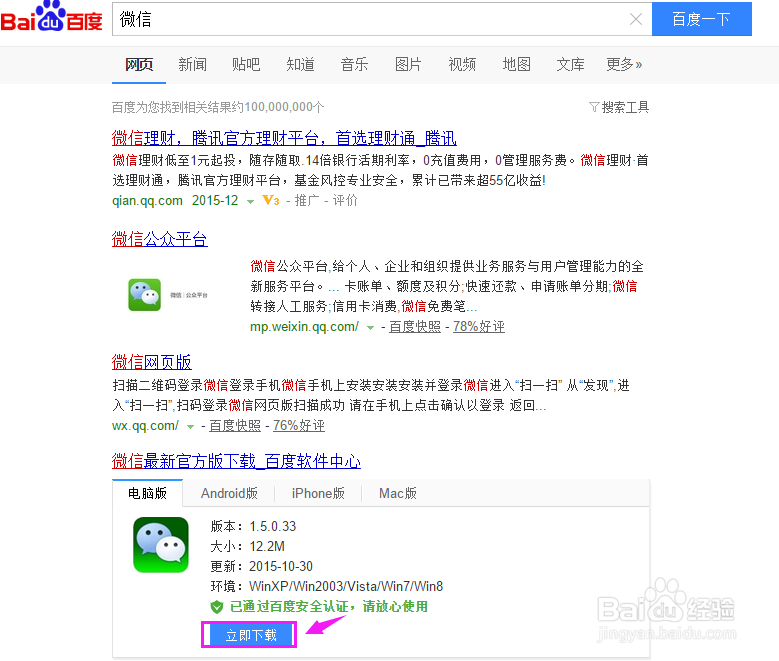Select the 网页 tab
779x661 pixels.
139,65
